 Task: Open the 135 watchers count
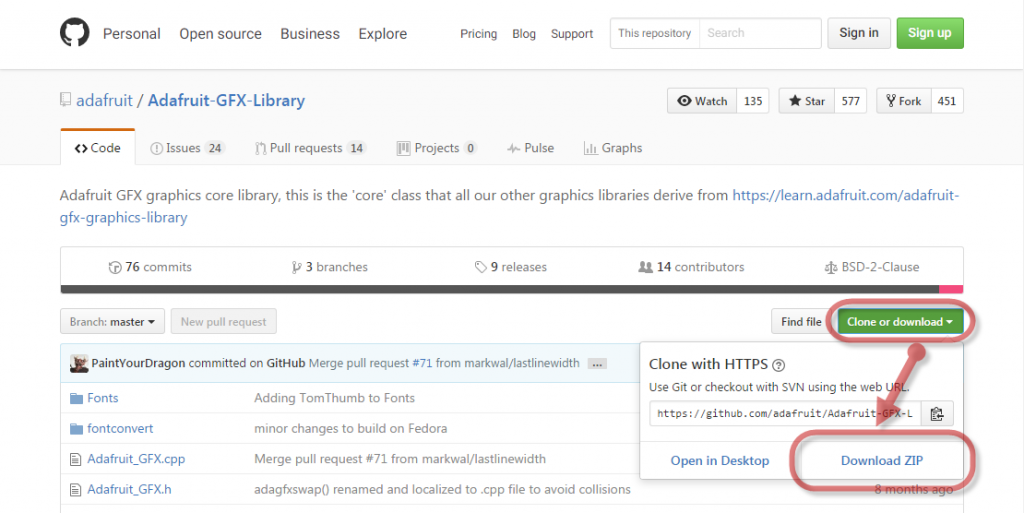753,101
